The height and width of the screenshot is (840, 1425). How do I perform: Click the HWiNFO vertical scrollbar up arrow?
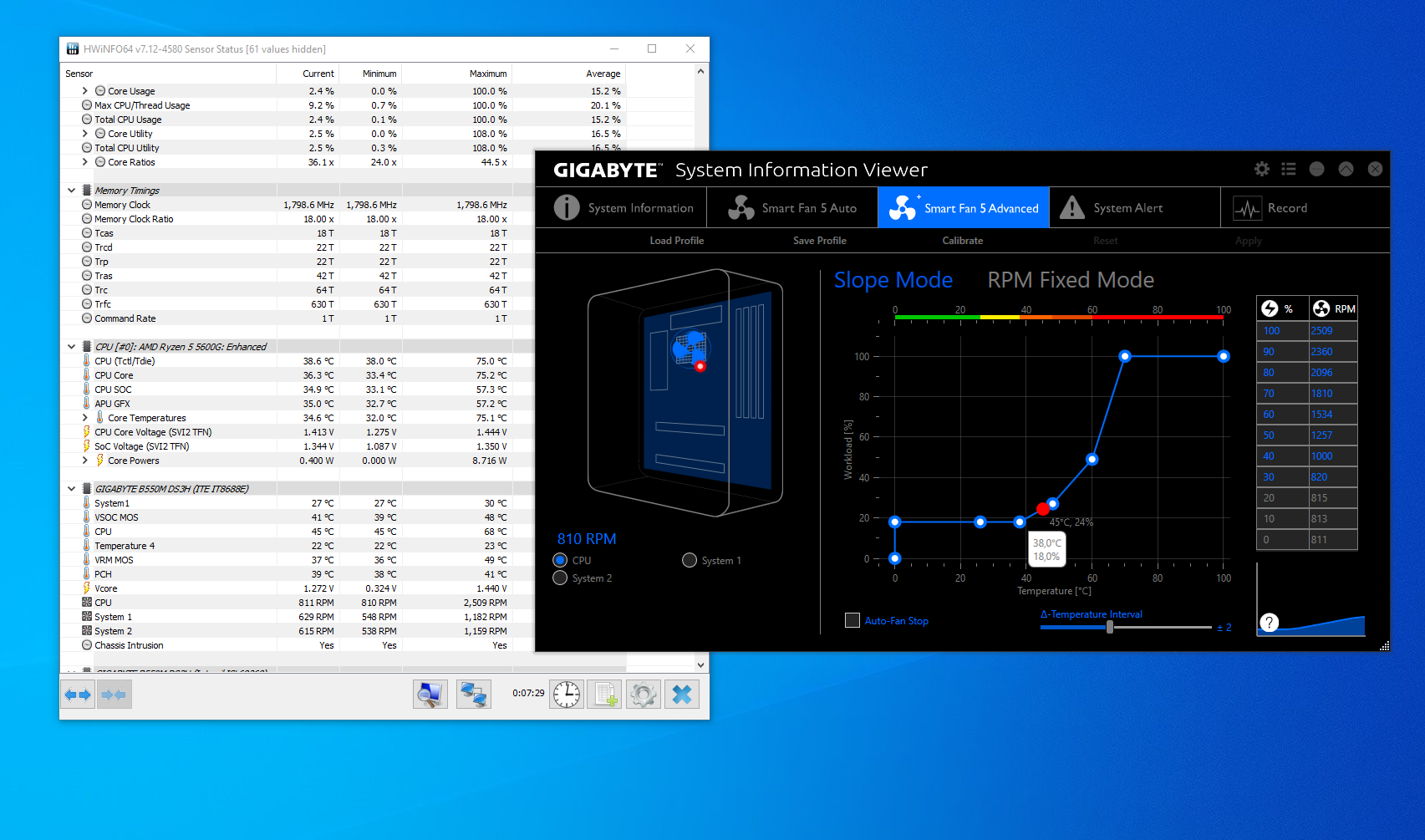(700, 72)
